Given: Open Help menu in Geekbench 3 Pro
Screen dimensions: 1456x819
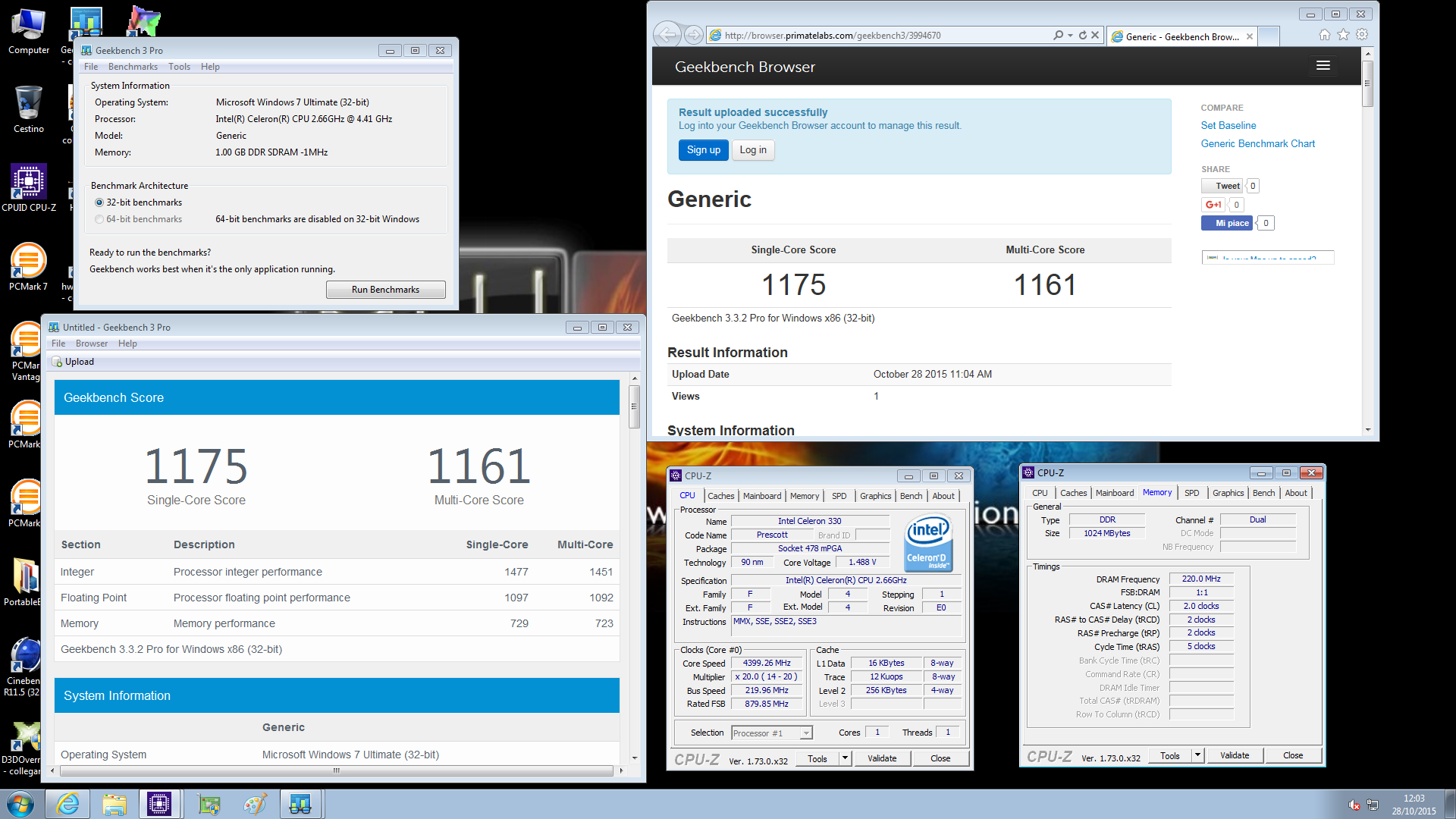Looking at the screenshot, I should coord(210,67).
